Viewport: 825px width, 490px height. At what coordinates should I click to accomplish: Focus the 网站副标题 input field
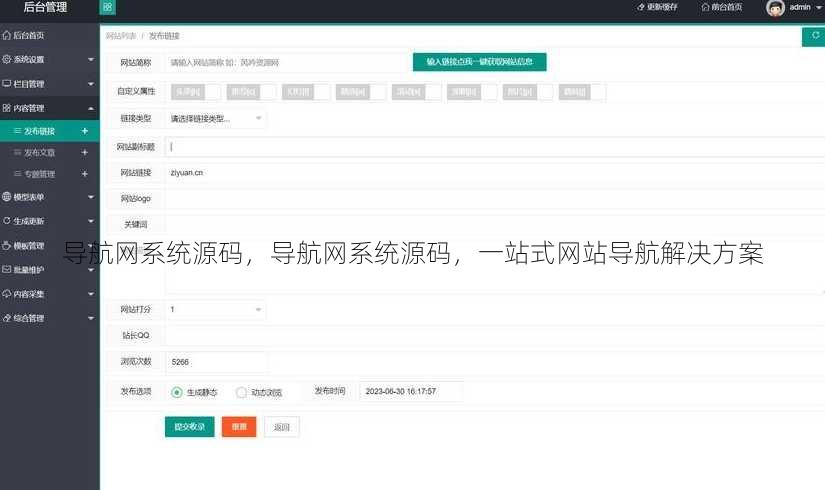495,147
